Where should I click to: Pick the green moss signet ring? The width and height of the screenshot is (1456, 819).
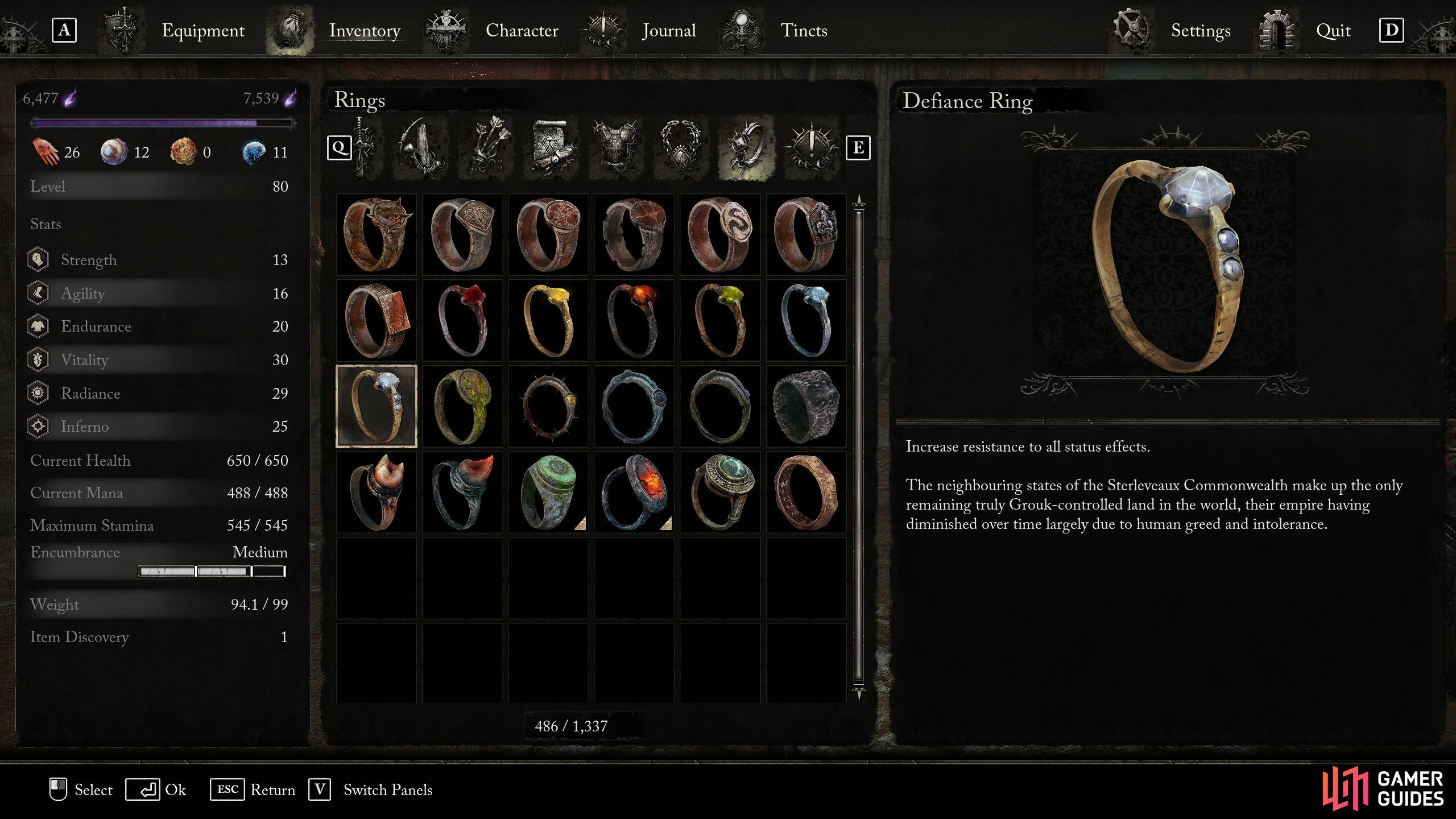click(x=462, y=406)
